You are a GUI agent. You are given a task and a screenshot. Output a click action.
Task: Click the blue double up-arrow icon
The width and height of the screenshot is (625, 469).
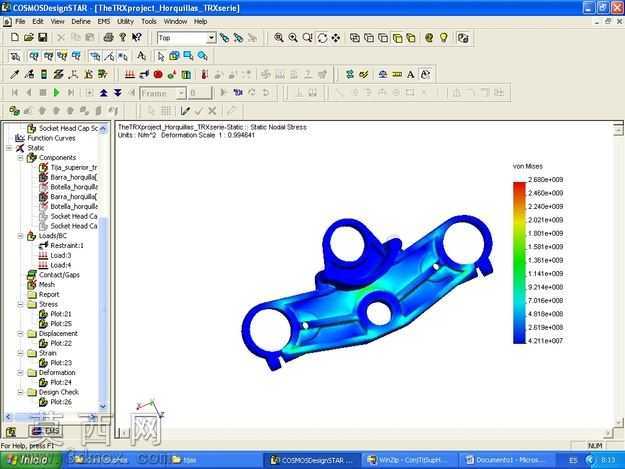coord(104,92)
